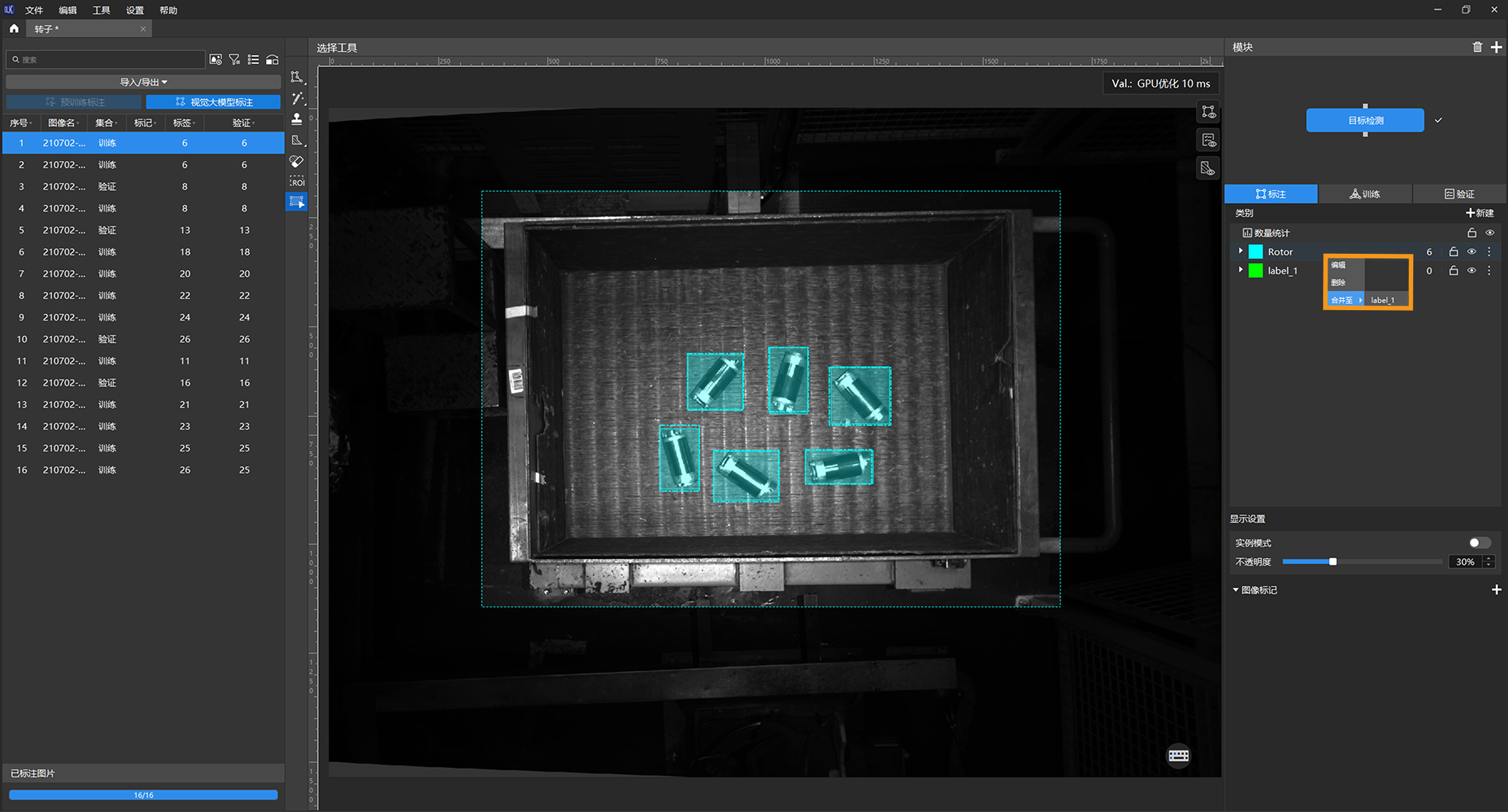Viewport: 1508px width, 812px height.
Task: Click the 视觉大模型标注 button
Action: (214, 102)
